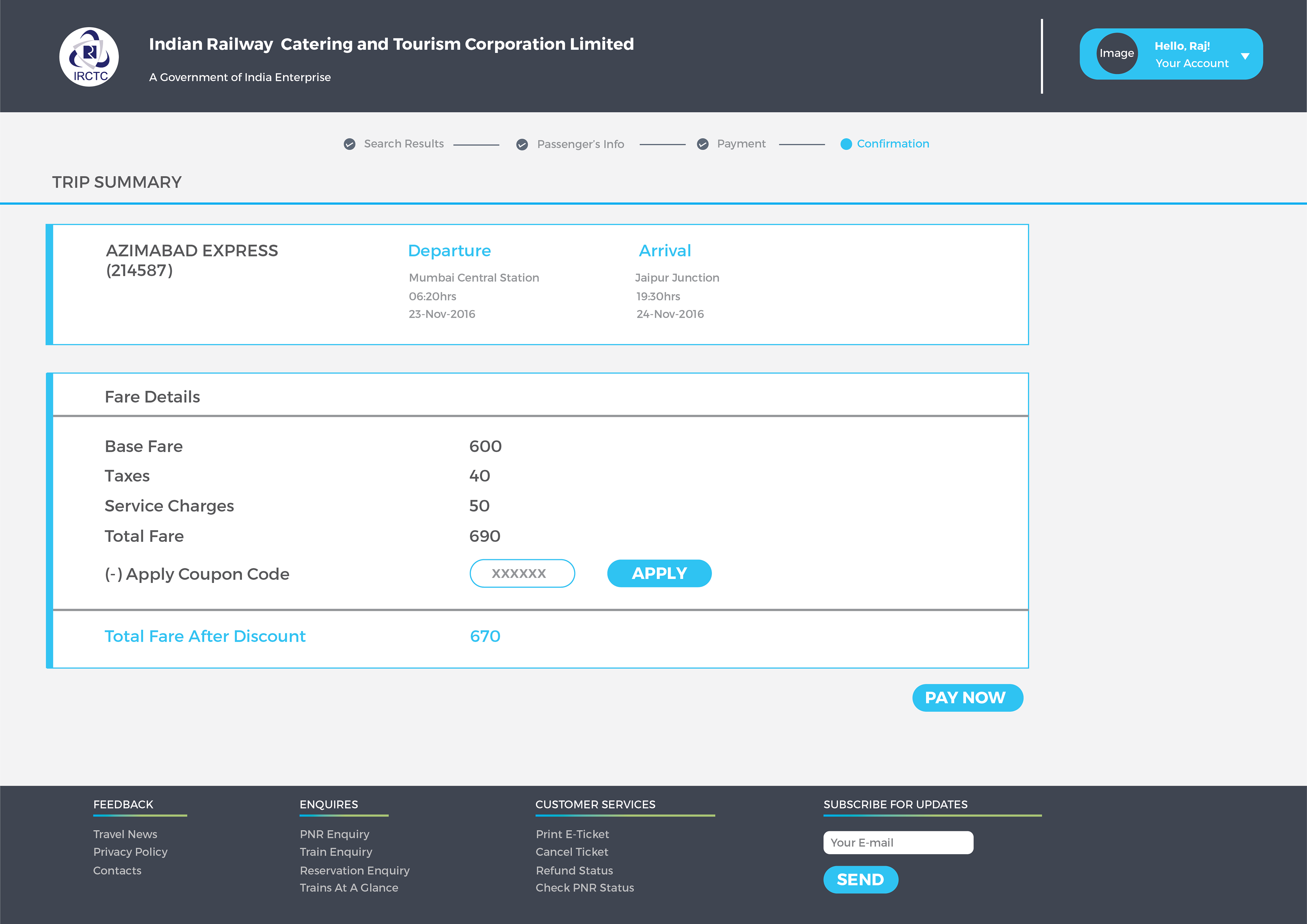The height and width of the screenshot is (924, 1307).
Task: Open the Privacy Policy link
Action: (130, 852)
